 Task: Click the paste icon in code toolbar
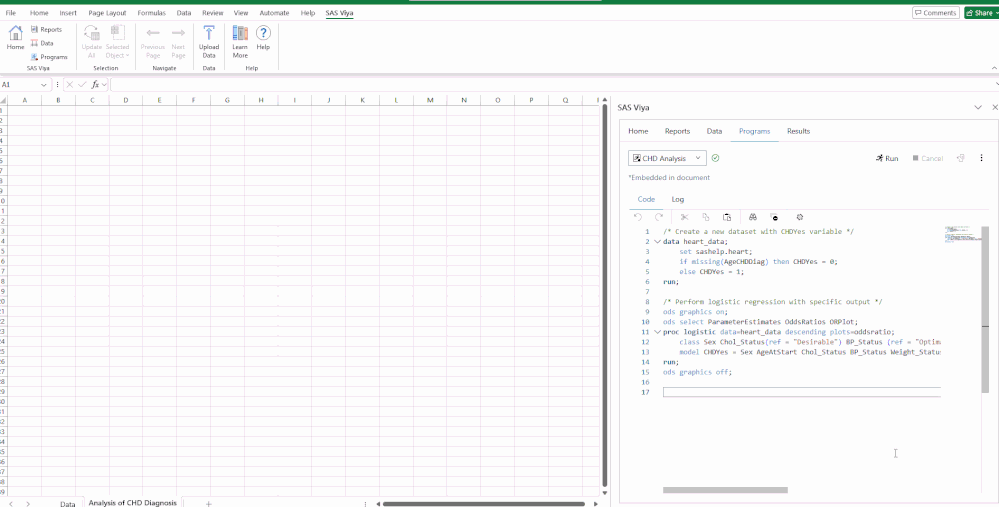(x=727, y=217)
